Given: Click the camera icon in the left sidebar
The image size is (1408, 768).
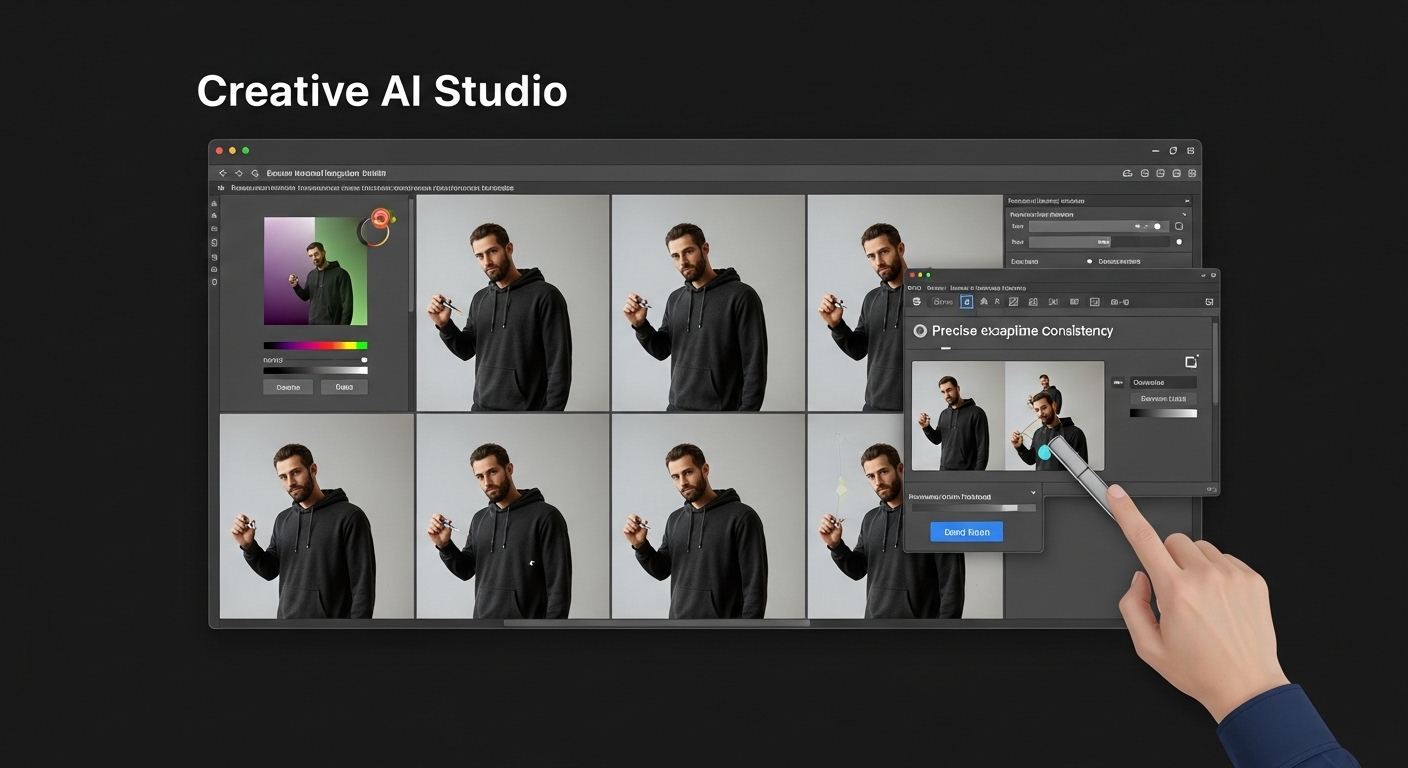Looking at the screenshot, I should coord(214,269).
